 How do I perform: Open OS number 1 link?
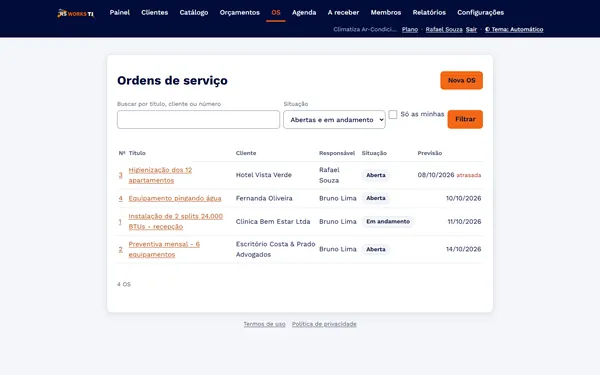tap(120, 222)
